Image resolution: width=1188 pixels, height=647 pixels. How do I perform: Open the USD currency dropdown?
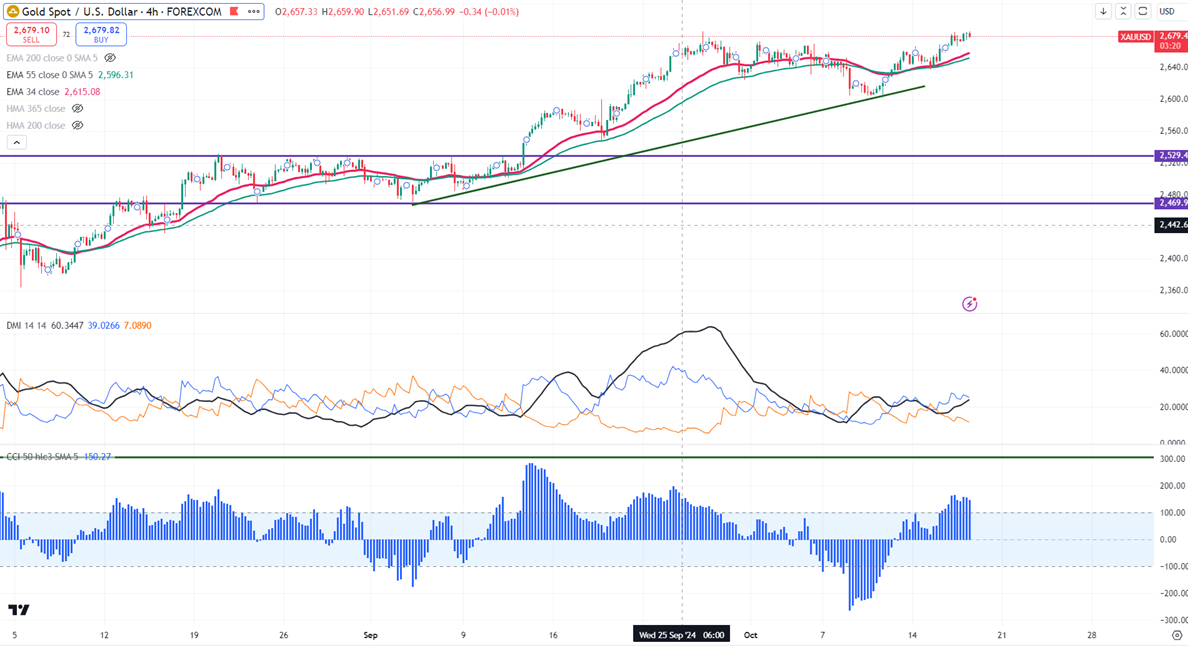pos(1167,11)
